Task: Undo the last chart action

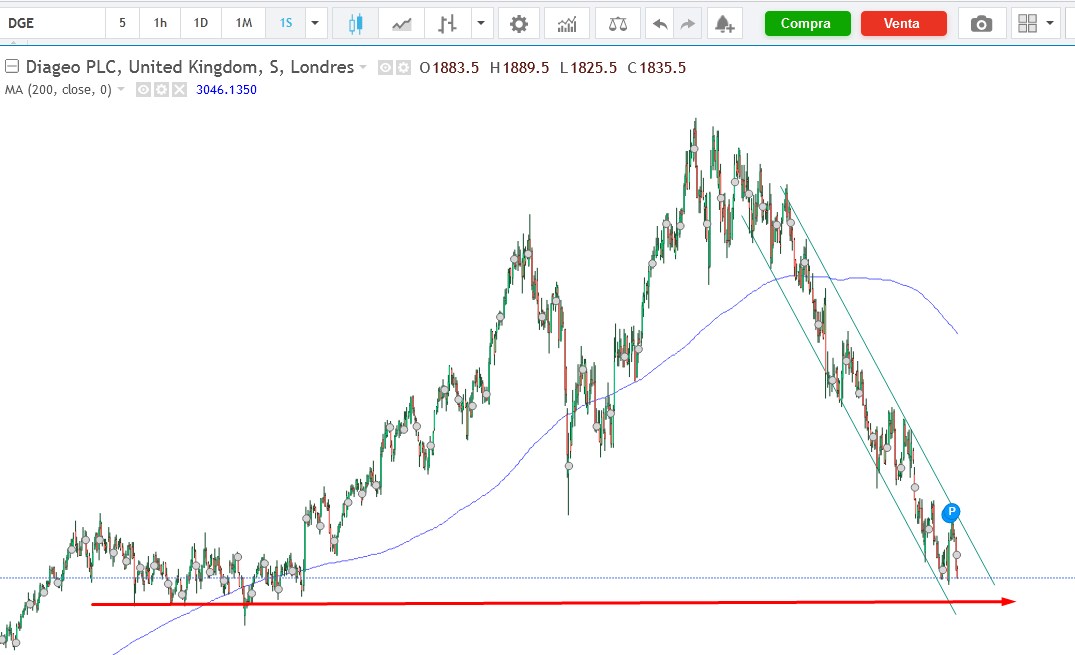Action: [x=660, y=25]
